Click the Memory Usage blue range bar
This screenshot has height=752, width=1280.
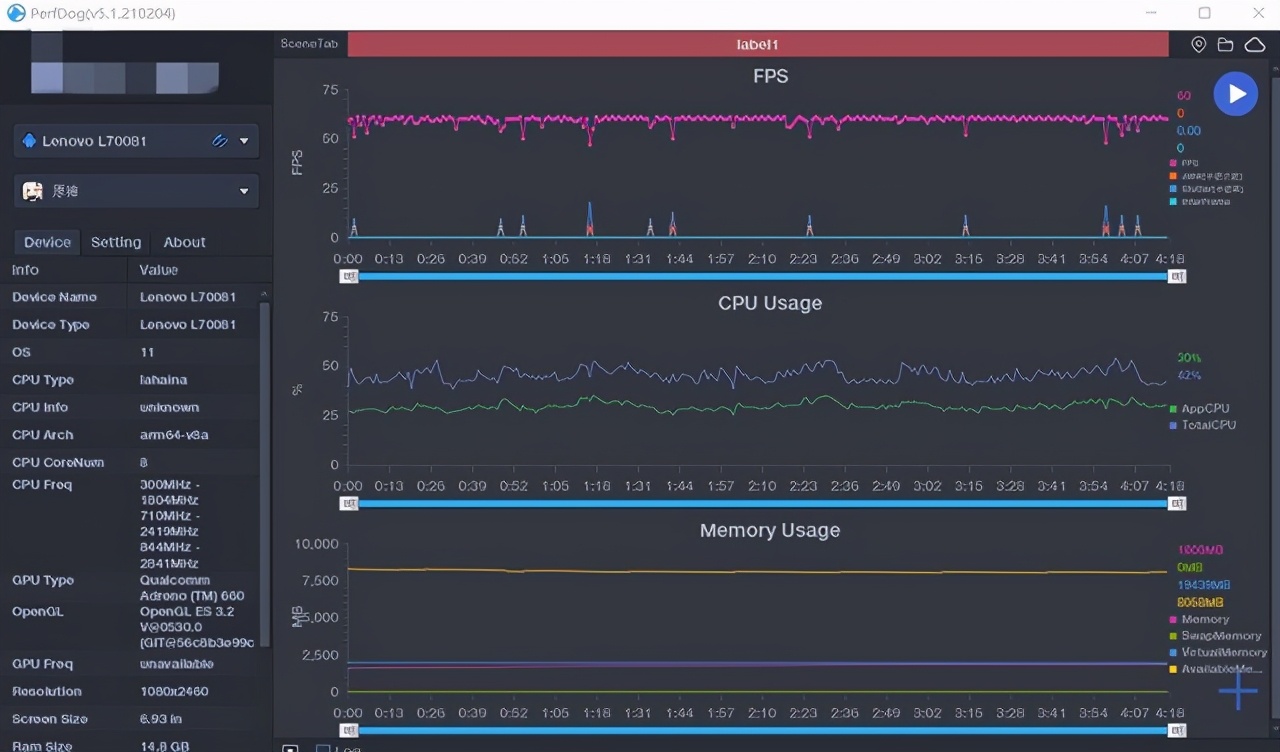[x=763, y=731]
